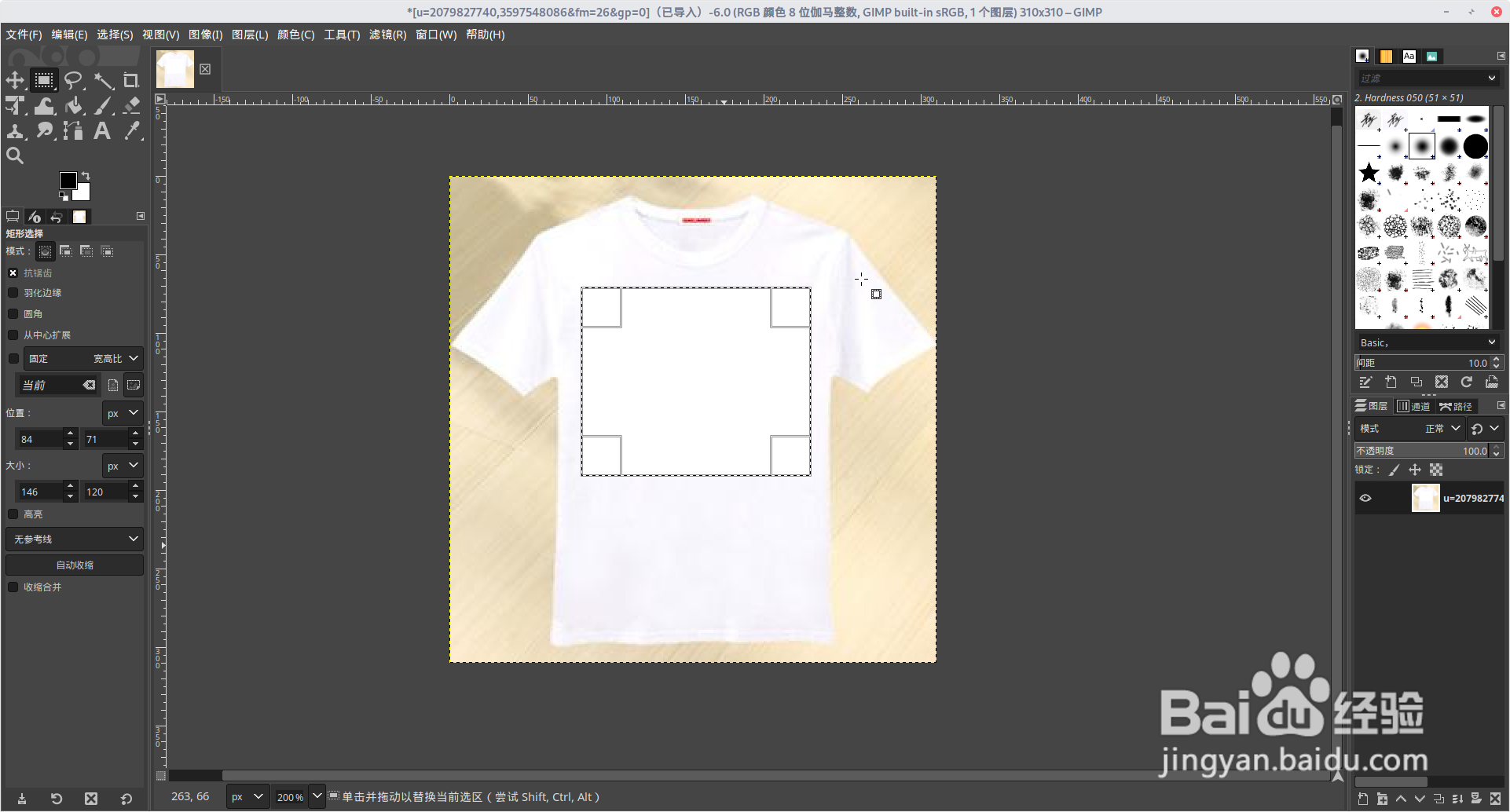Choose add to selection mode
This screenshot has height=812, width=1510.
(66, 251)
